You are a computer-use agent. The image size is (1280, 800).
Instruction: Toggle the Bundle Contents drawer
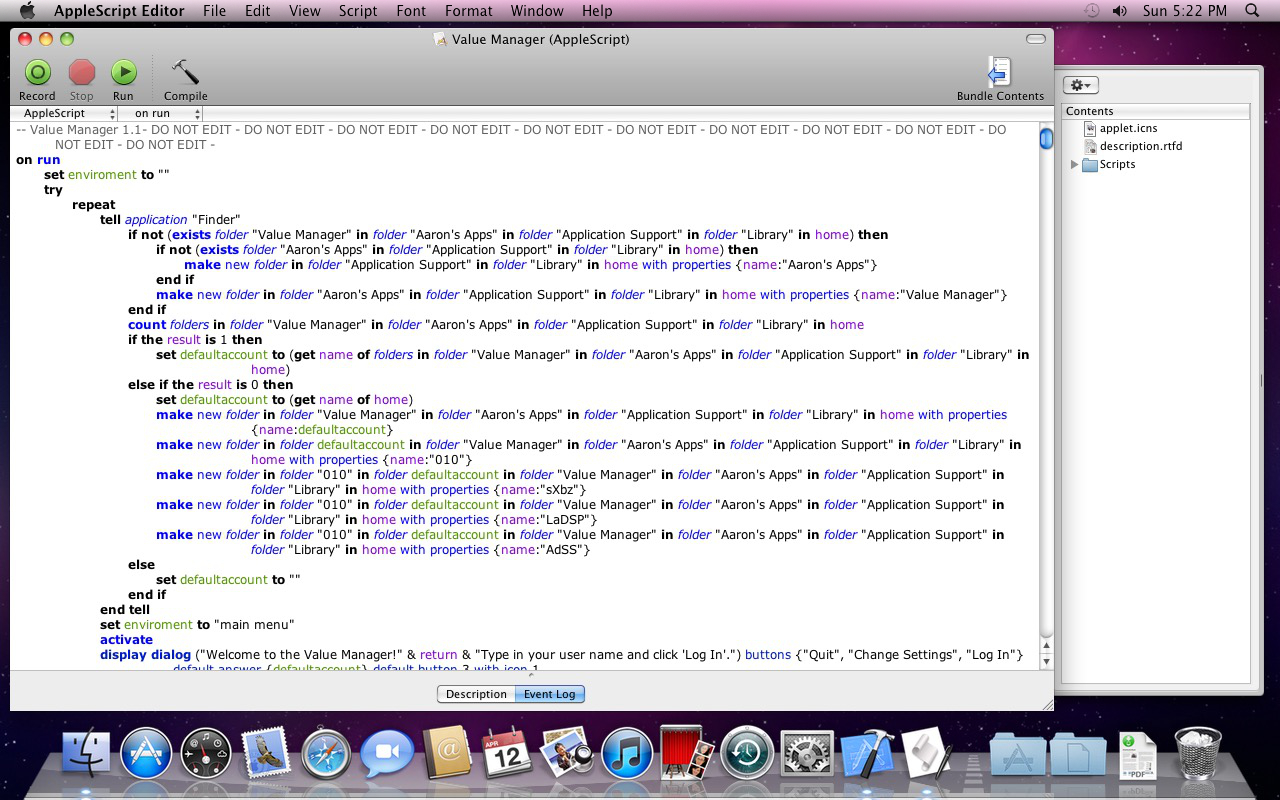[x=999, y=74]
